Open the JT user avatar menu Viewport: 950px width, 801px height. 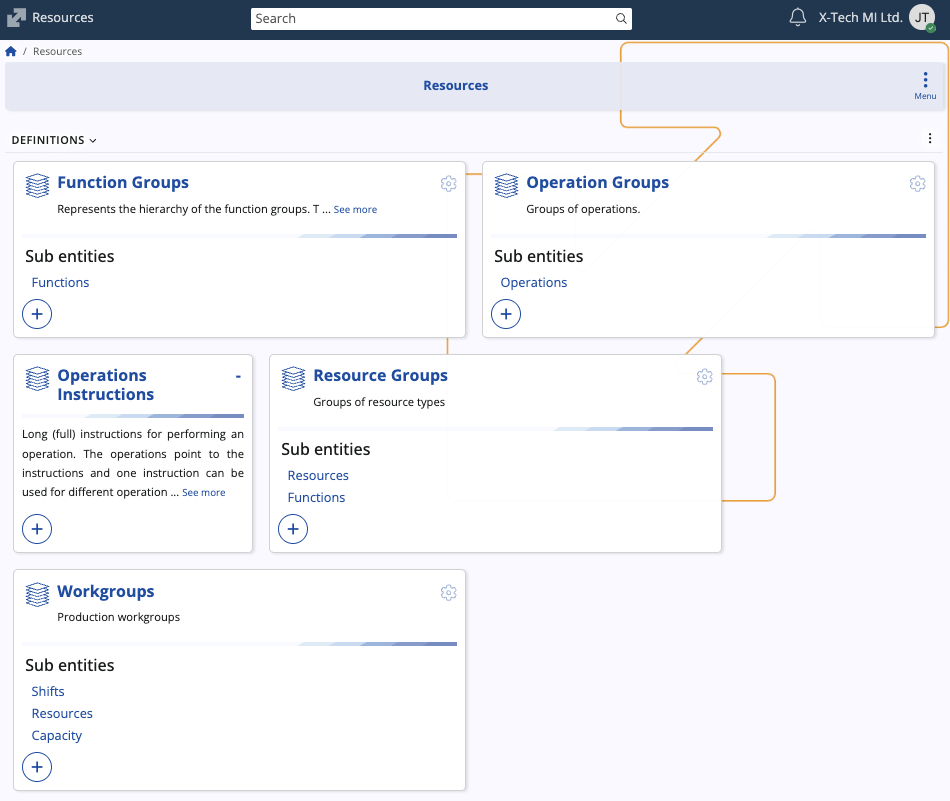921,18
